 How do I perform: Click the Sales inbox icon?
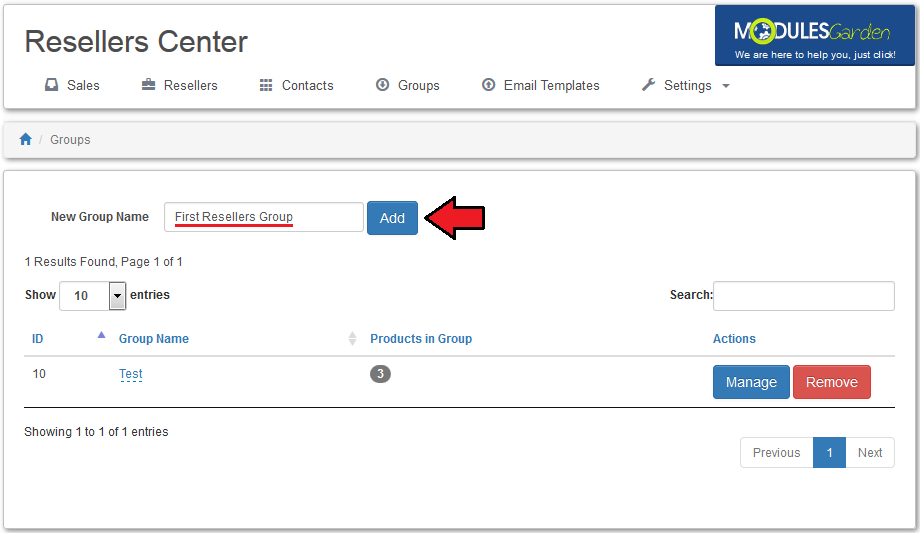[52, 85]
